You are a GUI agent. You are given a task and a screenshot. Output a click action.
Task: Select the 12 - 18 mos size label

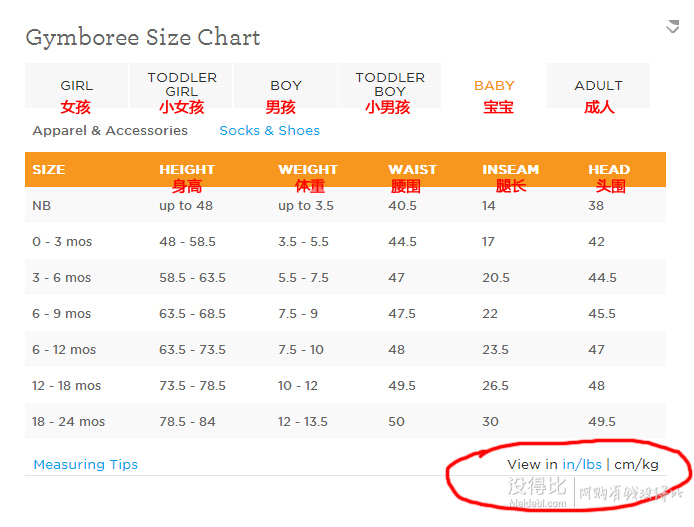click(66, 385)
